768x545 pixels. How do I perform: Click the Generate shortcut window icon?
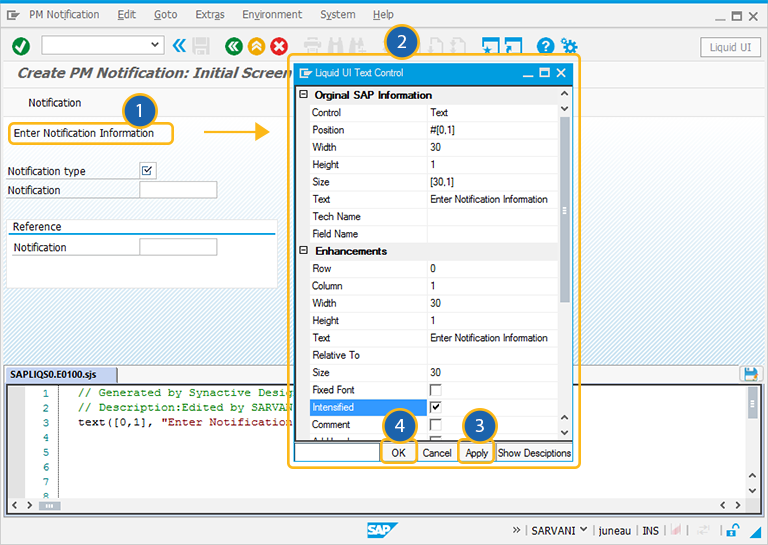[513, 46]
